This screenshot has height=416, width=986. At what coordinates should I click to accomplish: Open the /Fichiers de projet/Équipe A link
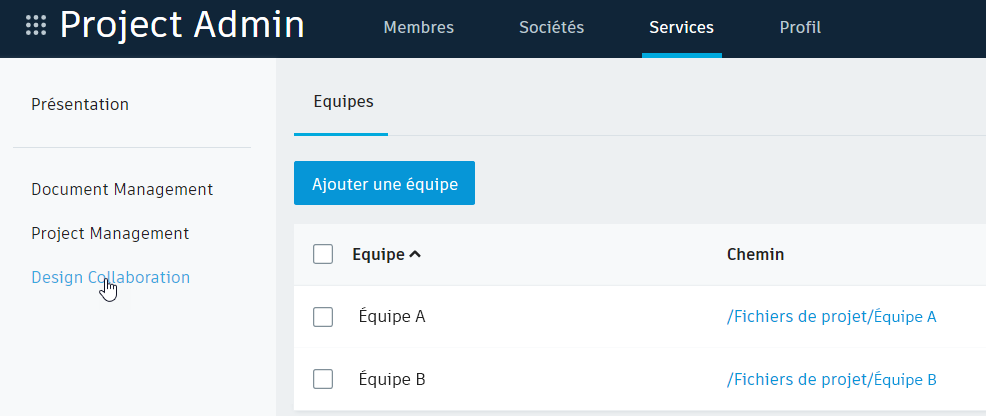pyautogui.click(x=831, y=317)
